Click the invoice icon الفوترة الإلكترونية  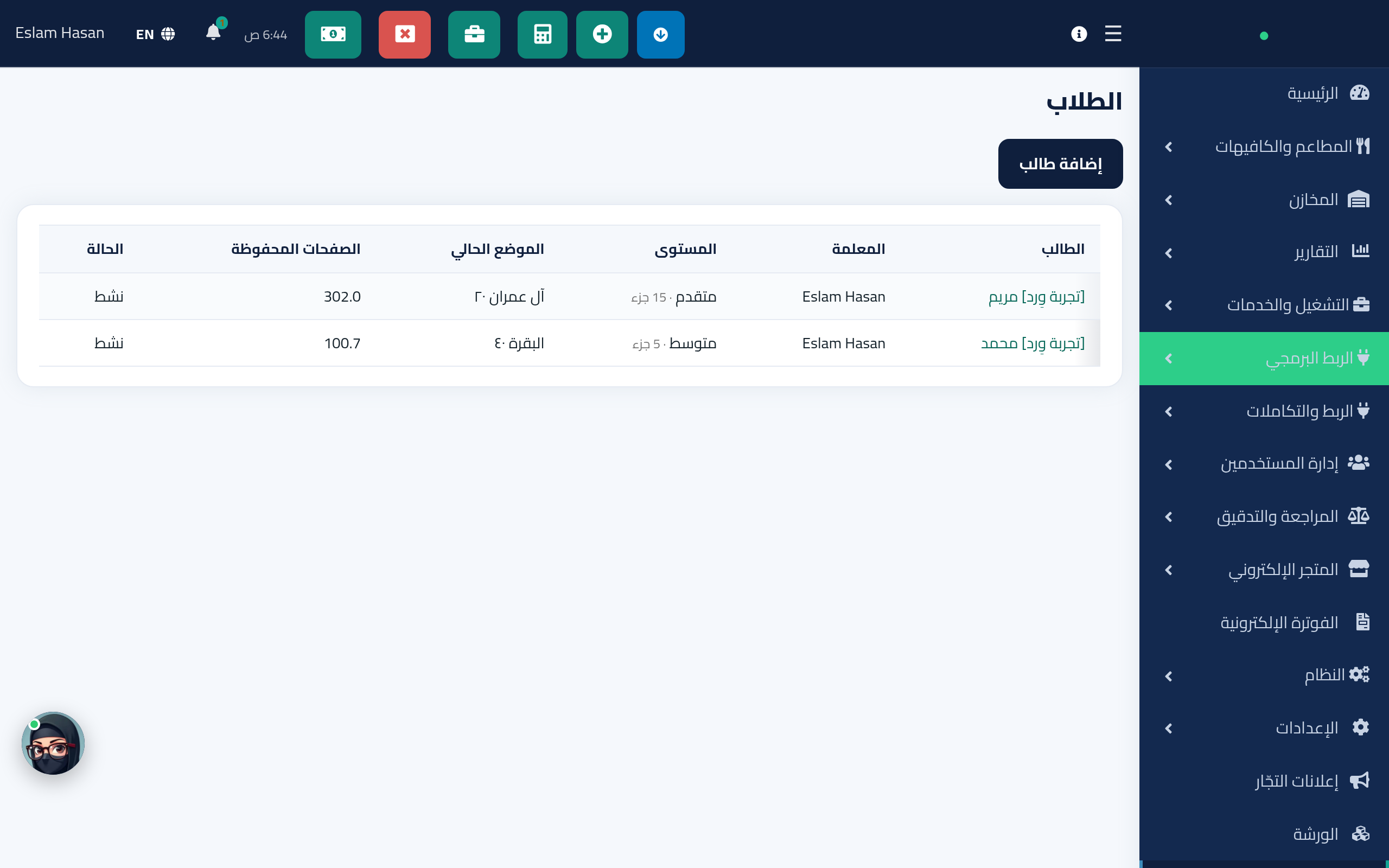click(1362, 622)
